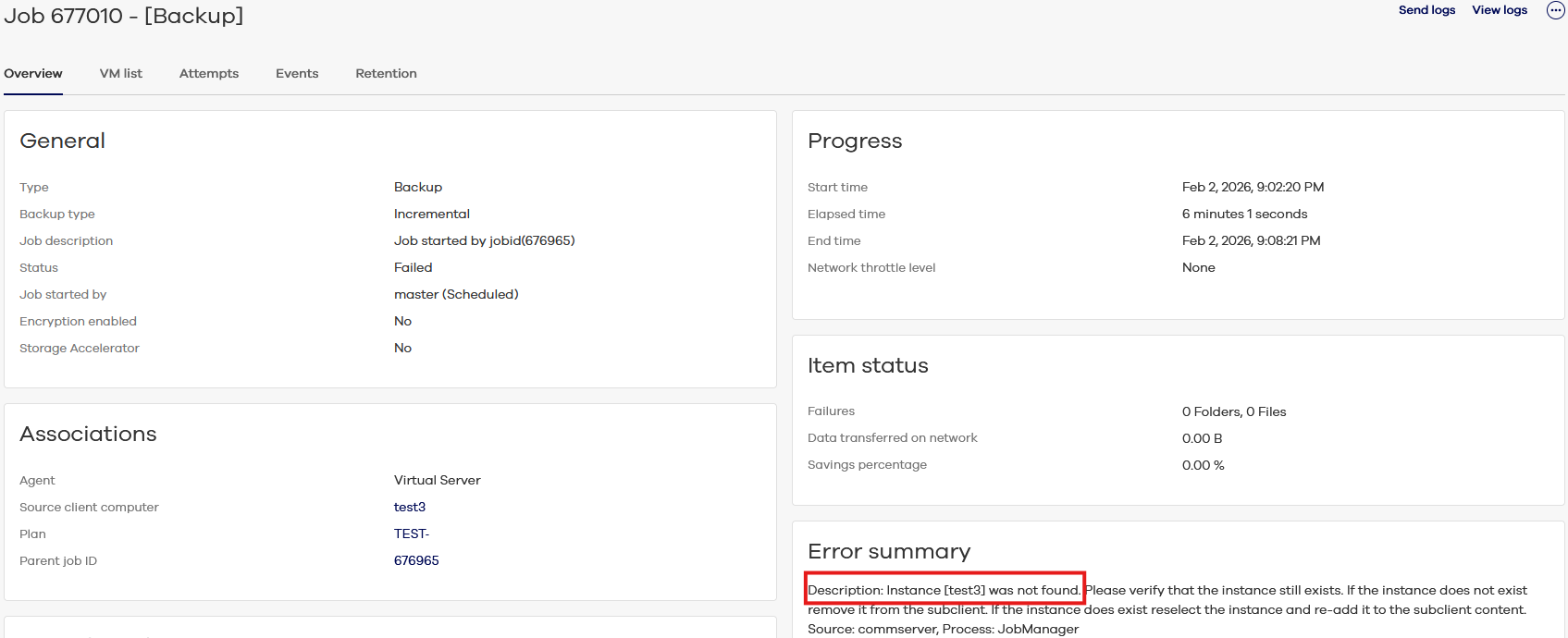Click the Progress section heading

(854, 141)
